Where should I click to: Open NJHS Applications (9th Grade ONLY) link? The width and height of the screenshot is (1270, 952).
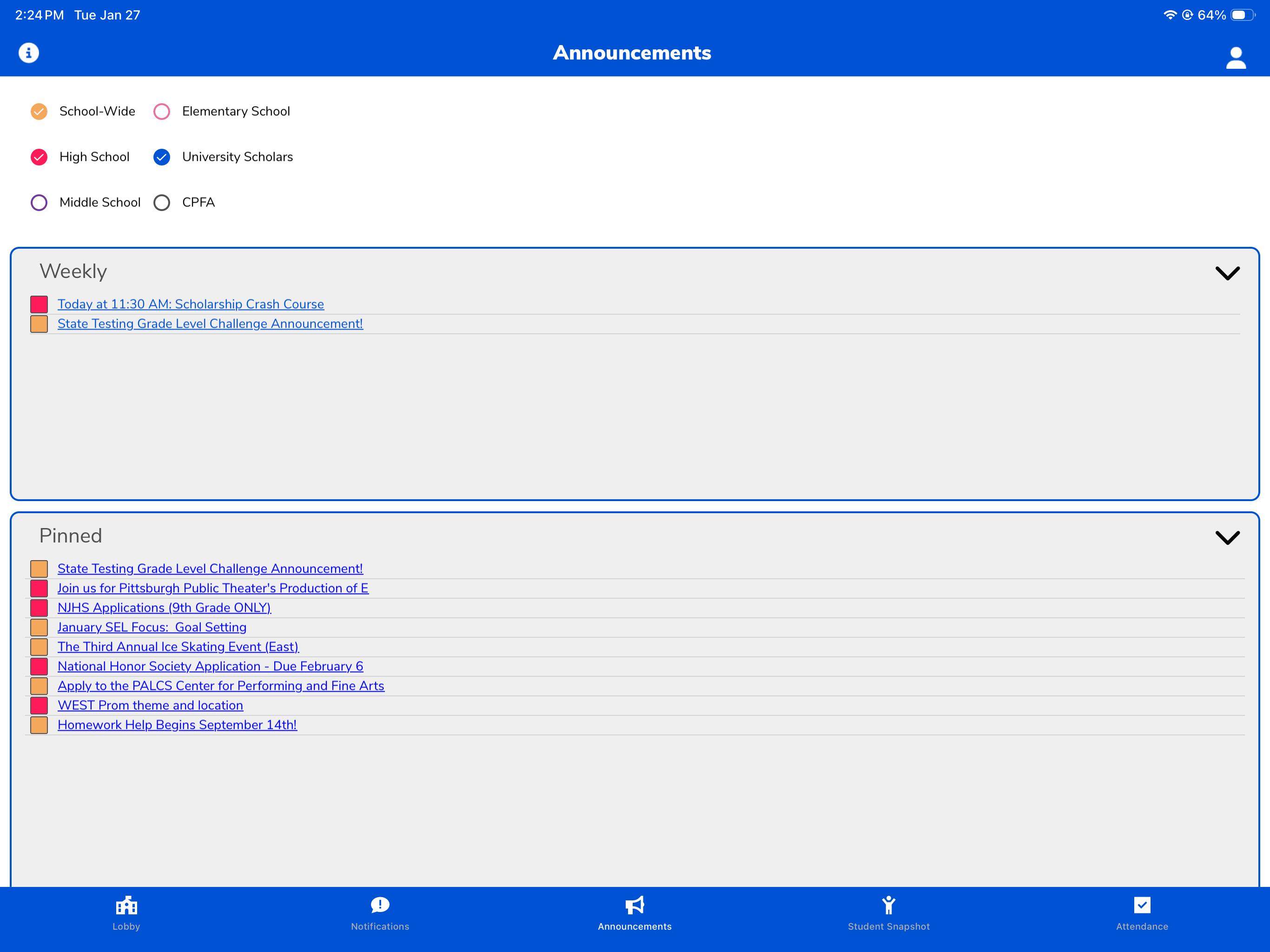pyautogui.click(x=164, y=608)
